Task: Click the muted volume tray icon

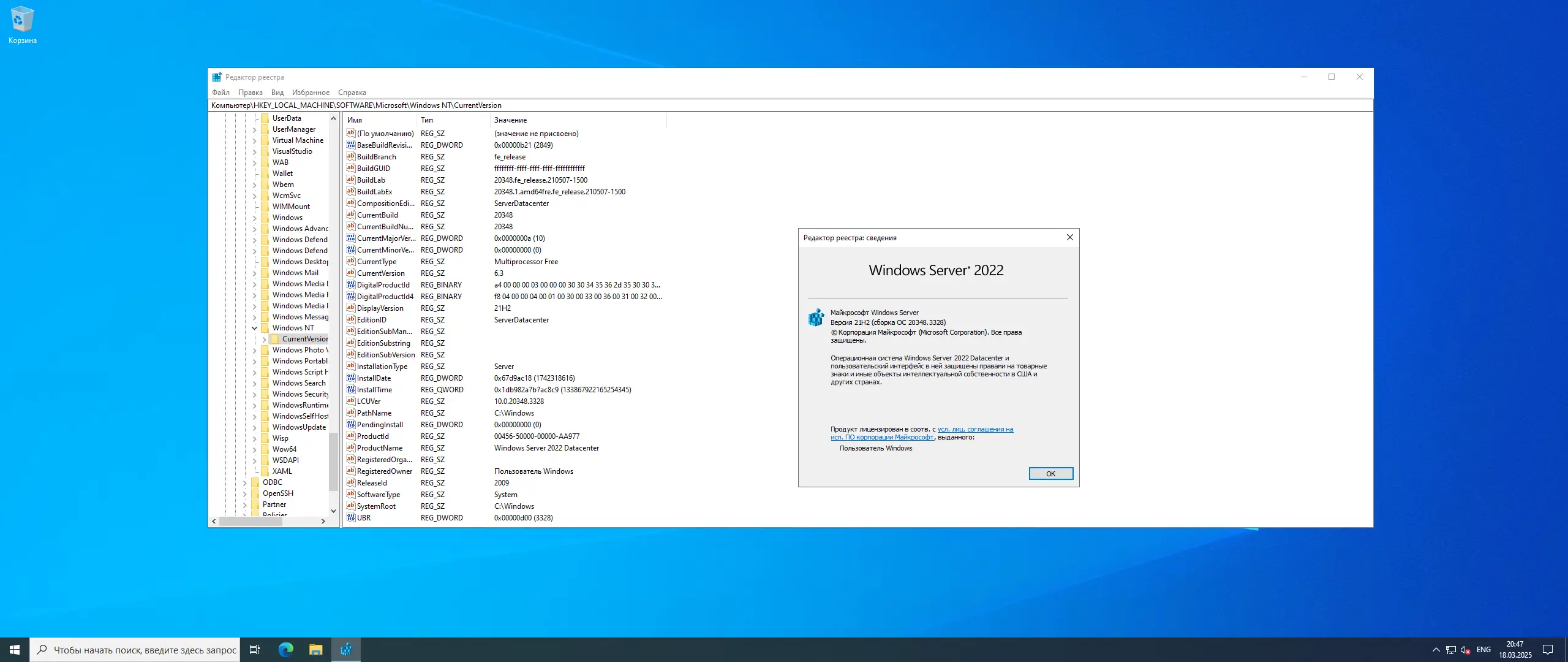Action: [1465, 650]
